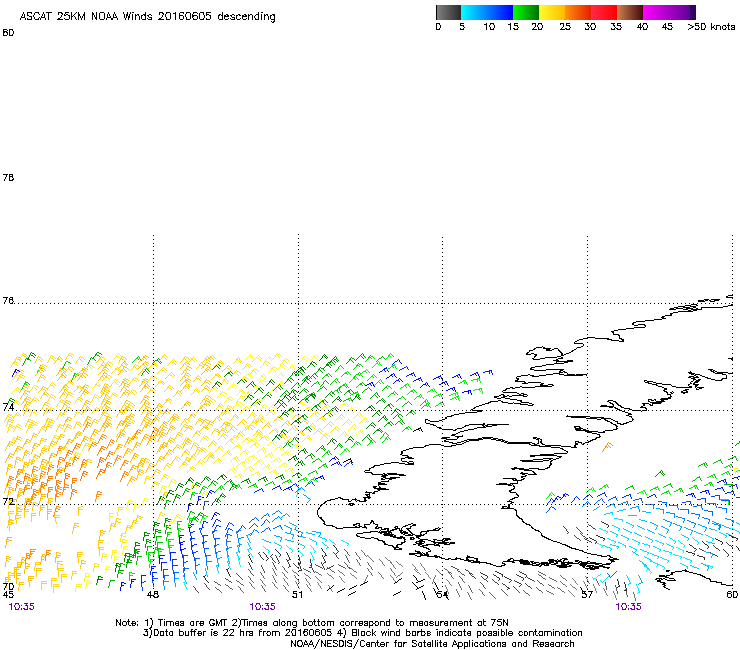Click the latitude label '74' on the left axis
The width and height of the screenshot is (740, 650).
tap(8, 407)
